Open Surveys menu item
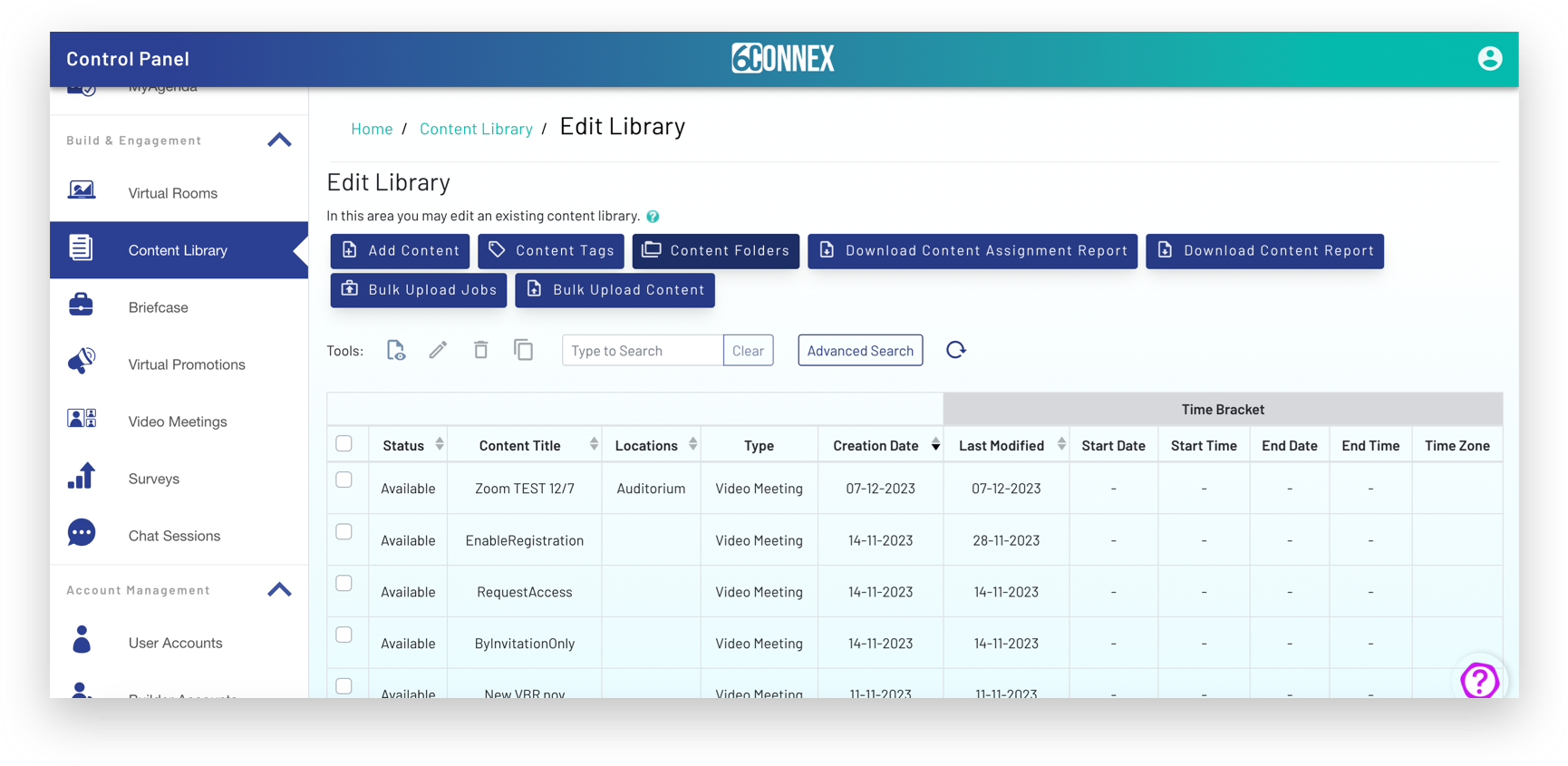The height and width of the screenshot is (766, 1568). tap(179, 478)
